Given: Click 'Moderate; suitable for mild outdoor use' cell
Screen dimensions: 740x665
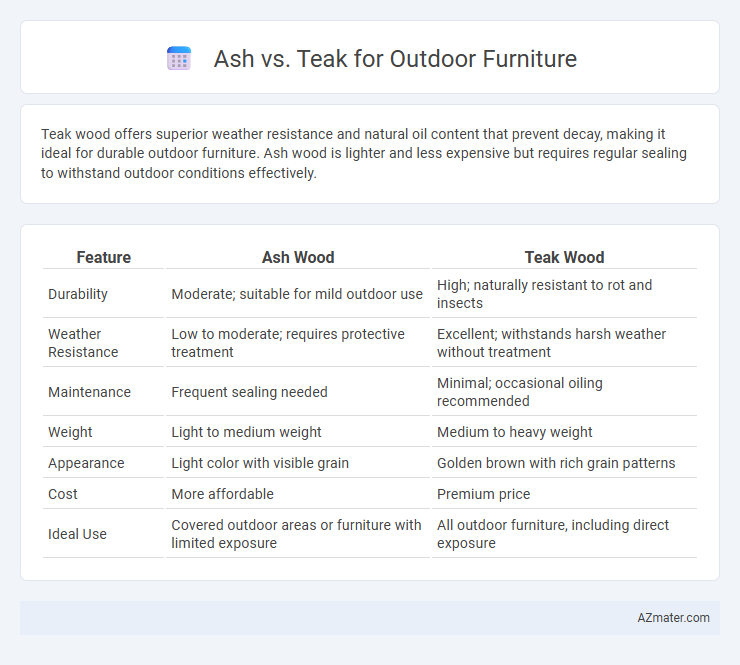Looking at the screenshot, I should 297,294.
